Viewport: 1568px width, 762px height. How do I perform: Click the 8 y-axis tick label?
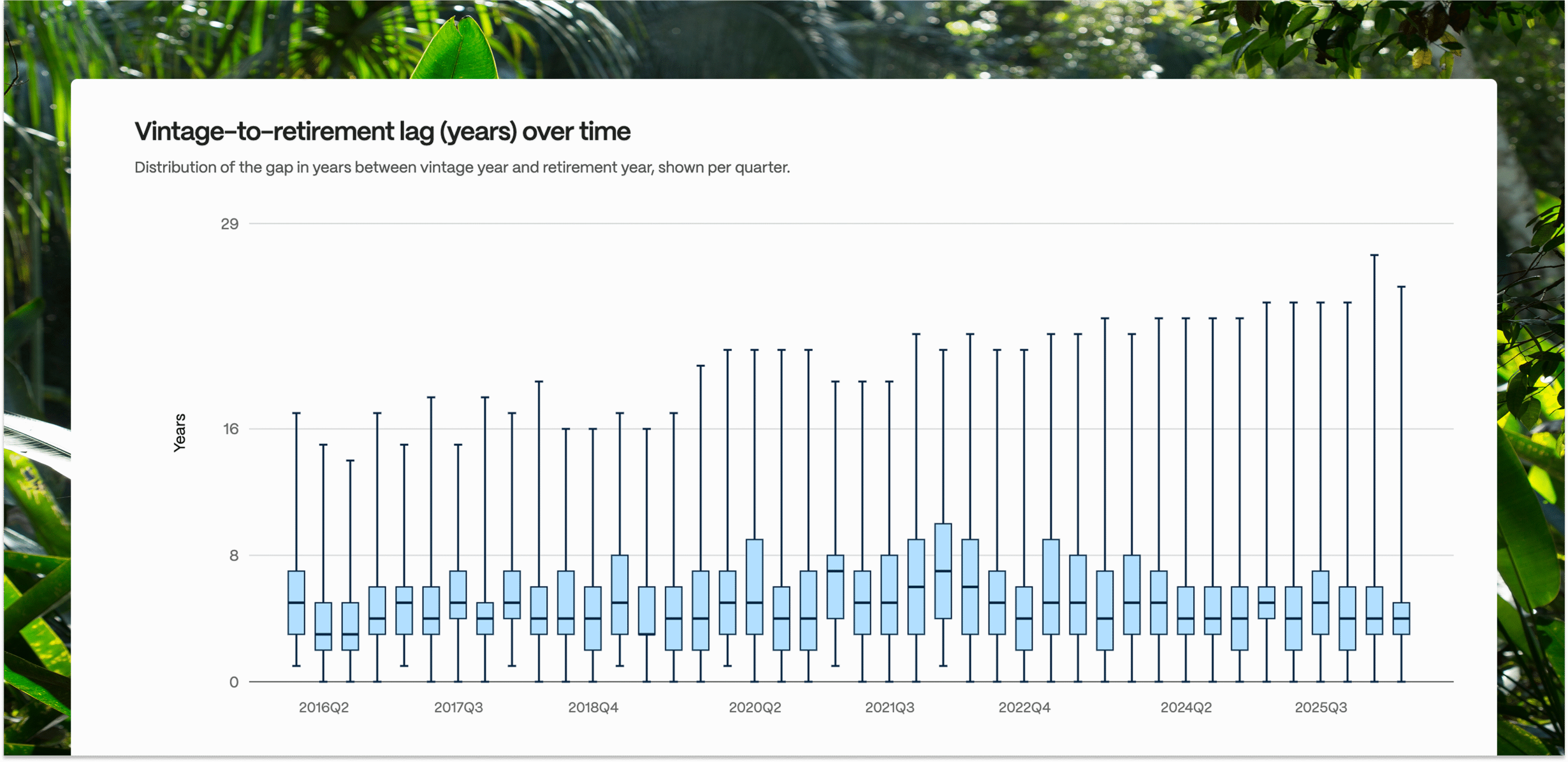[x=234, y=555]
